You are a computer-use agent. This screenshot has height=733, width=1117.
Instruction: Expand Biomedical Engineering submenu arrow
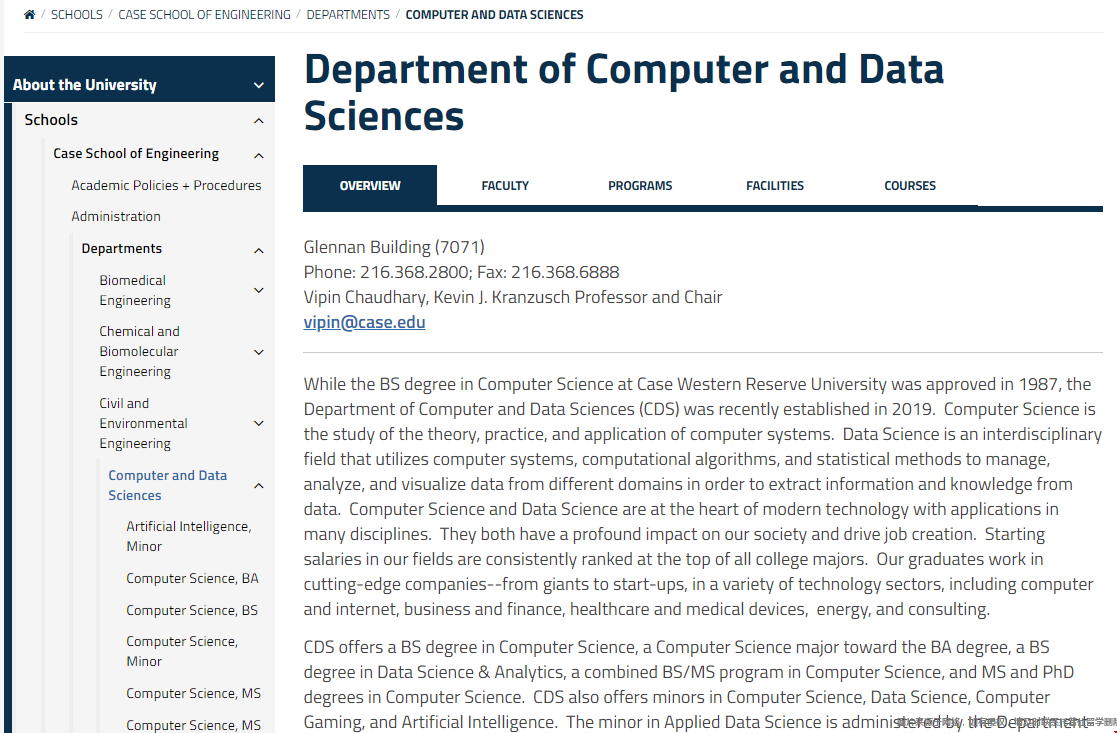259,291
